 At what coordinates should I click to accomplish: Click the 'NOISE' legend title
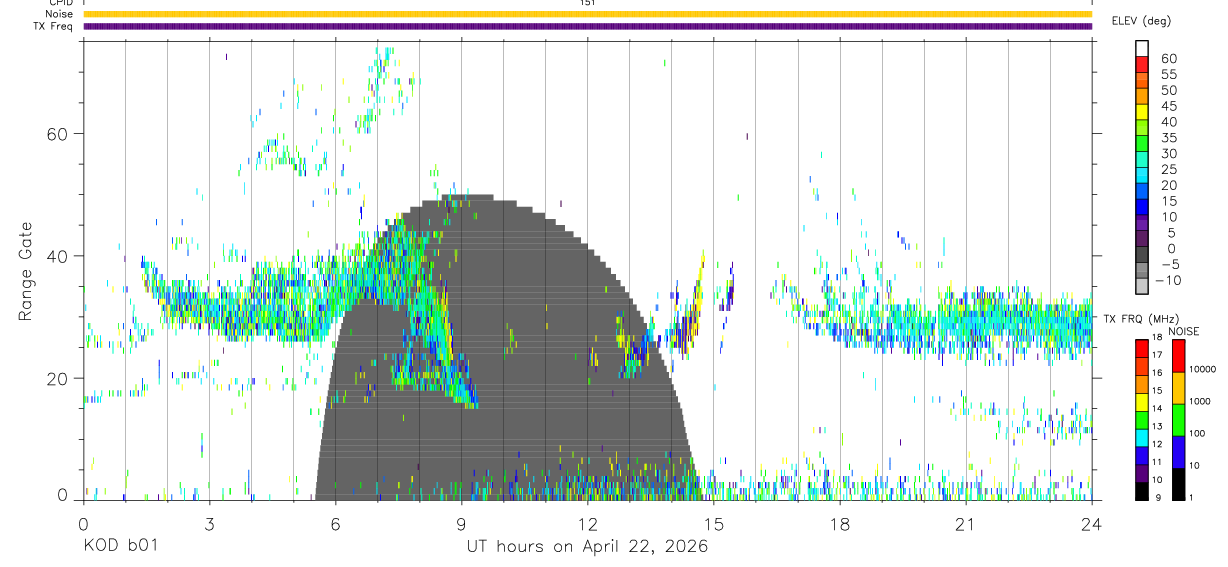tap(1185, 331)
